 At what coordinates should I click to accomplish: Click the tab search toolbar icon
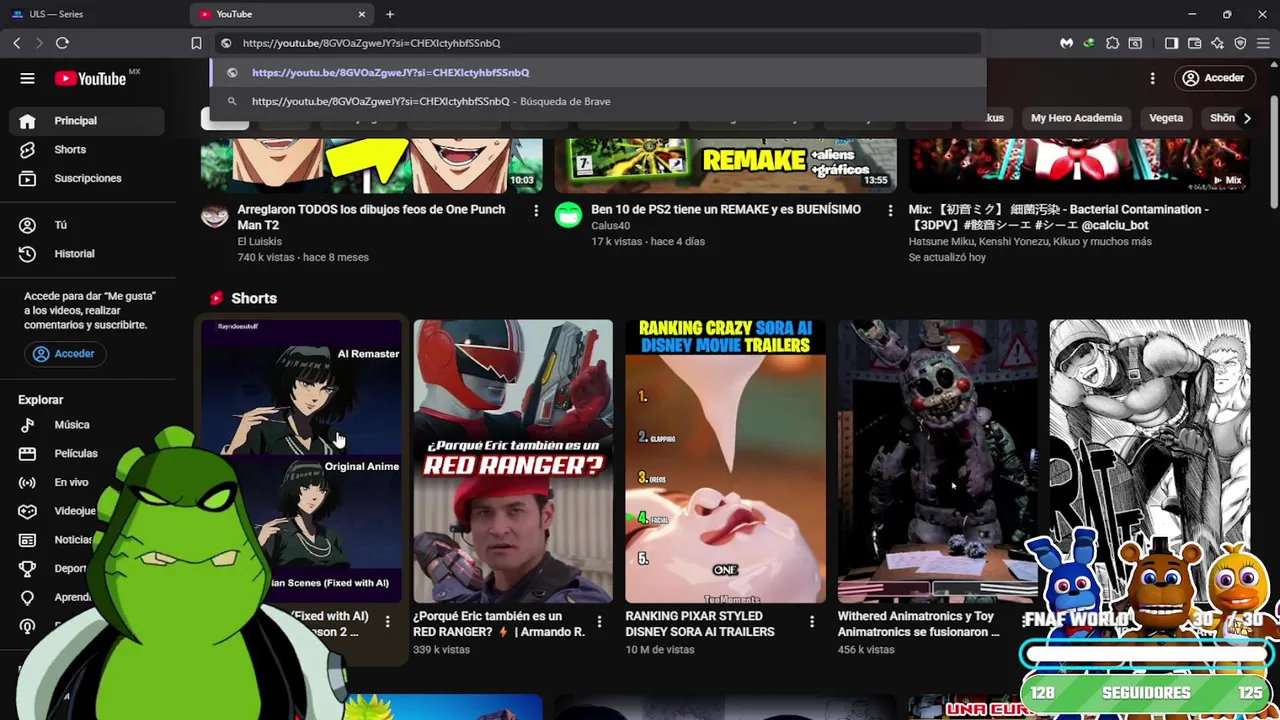(1135, 43)
